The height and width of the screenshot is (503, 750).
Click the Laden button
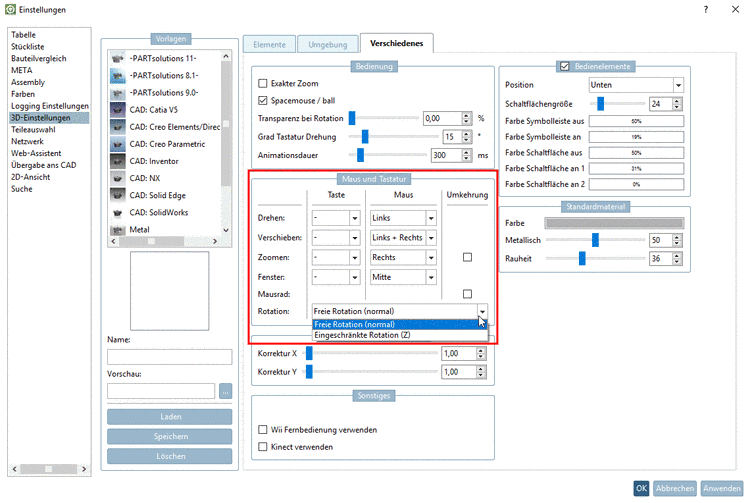click(170, 416)
